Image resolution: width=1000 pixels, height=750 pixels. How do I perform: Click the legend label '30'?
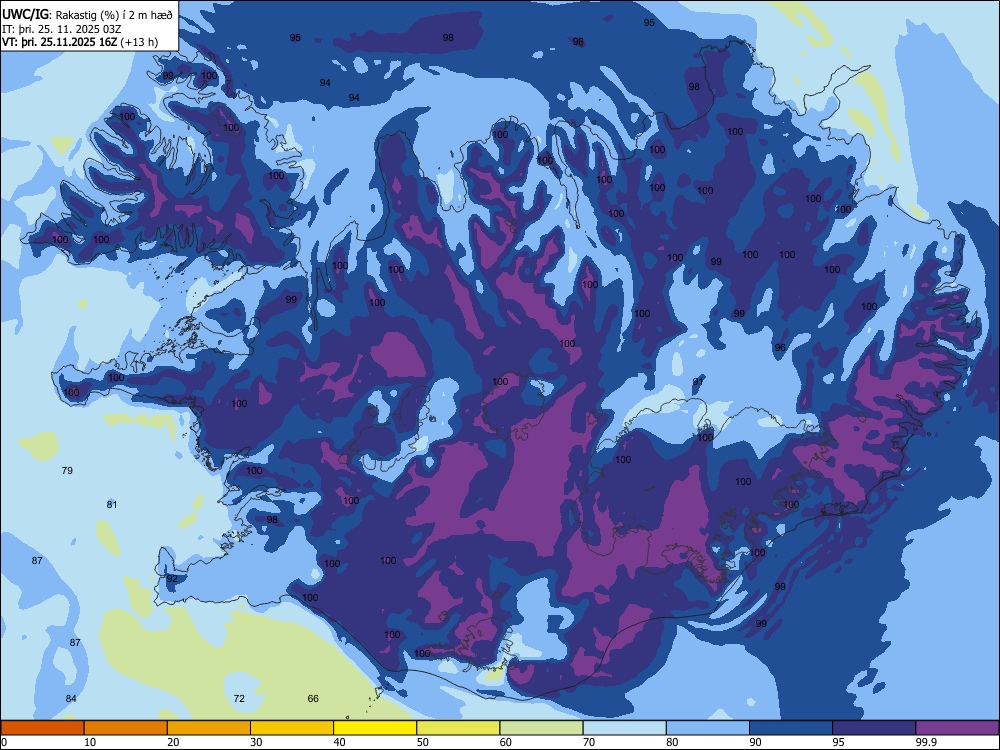click(x=256, y=742)
